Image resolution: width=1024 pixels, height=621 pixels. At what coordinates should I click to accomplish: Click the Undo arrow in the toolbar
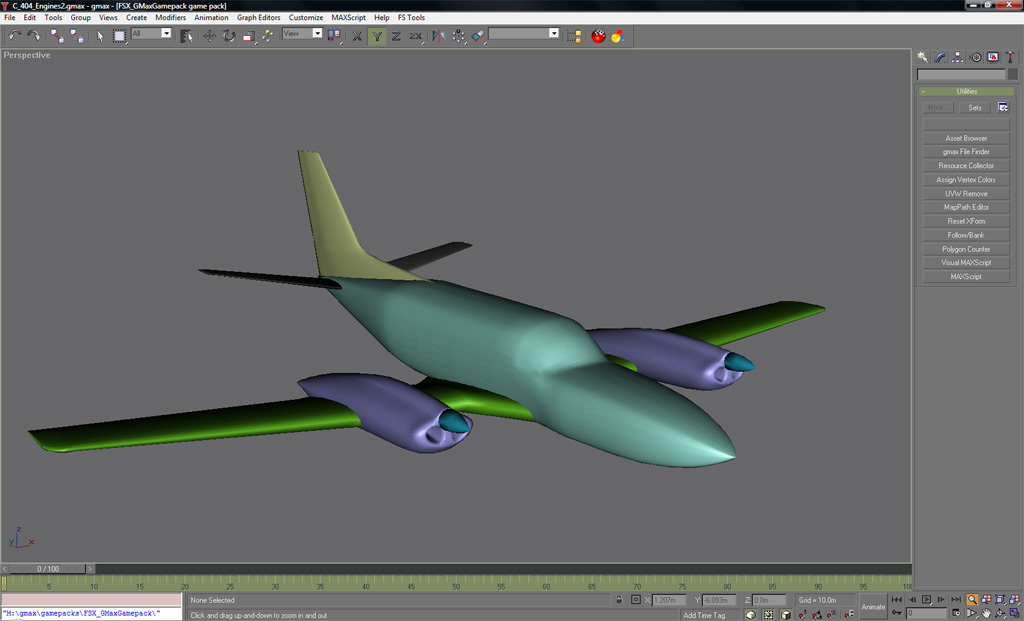[15, 36]
